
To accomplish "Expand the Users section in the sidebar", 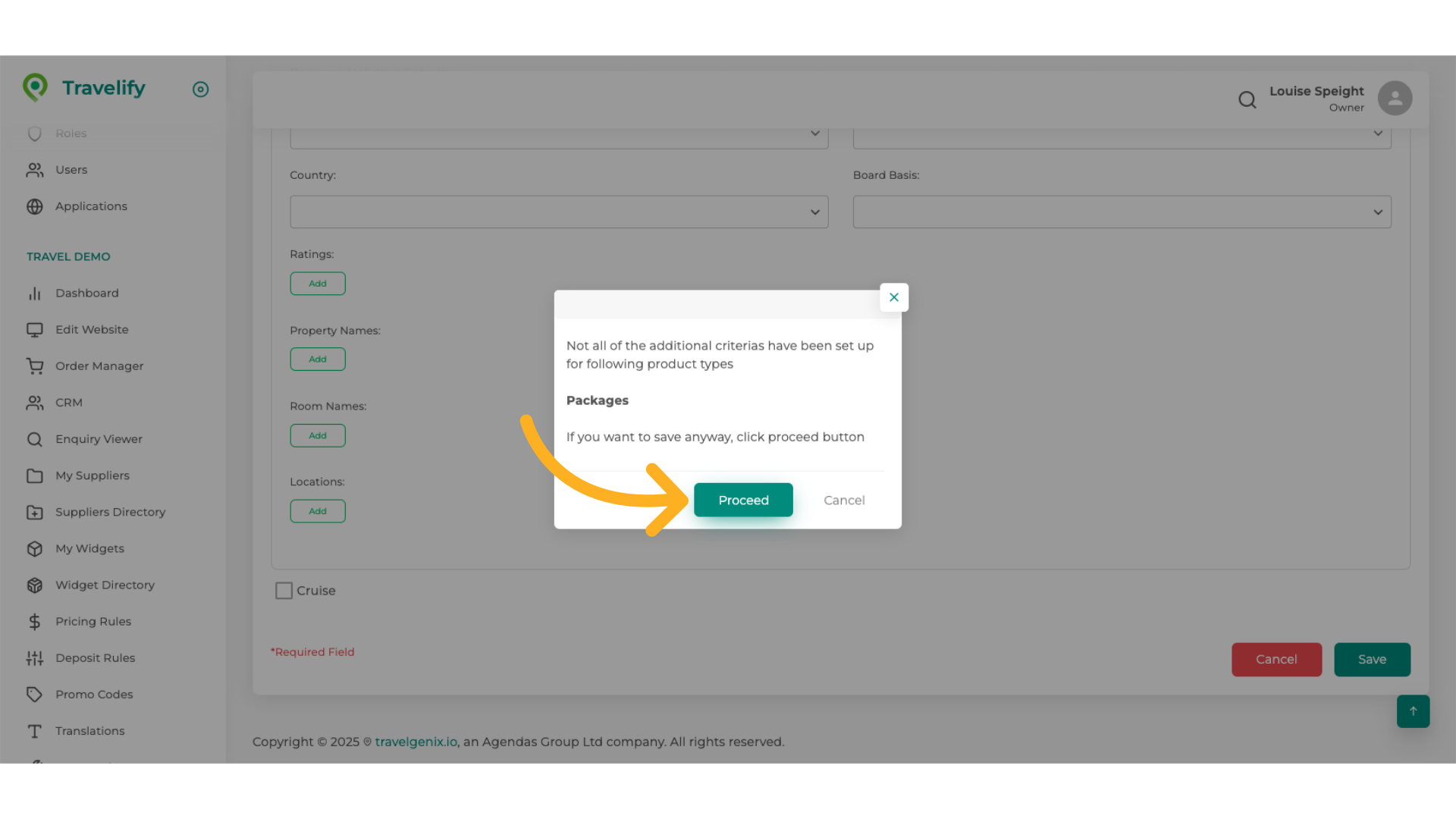I will click(71, 169).
